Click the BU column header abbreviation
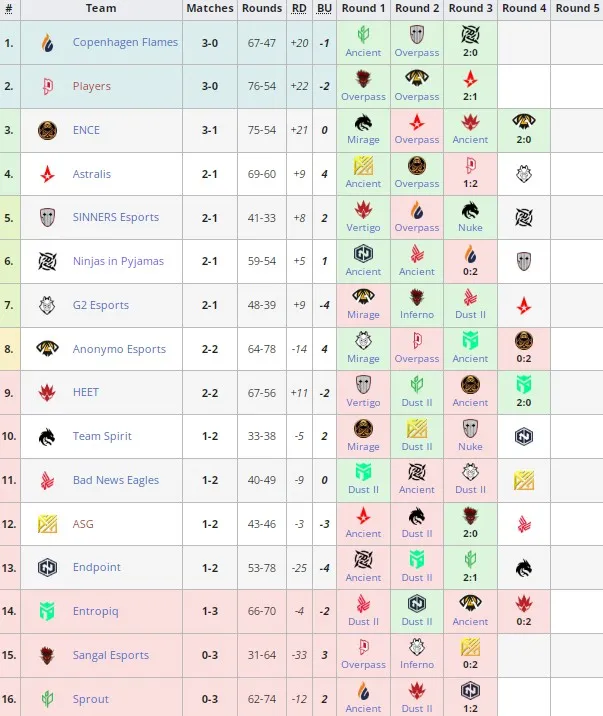The width and height of the screenshot is (603, 716). 324,8
